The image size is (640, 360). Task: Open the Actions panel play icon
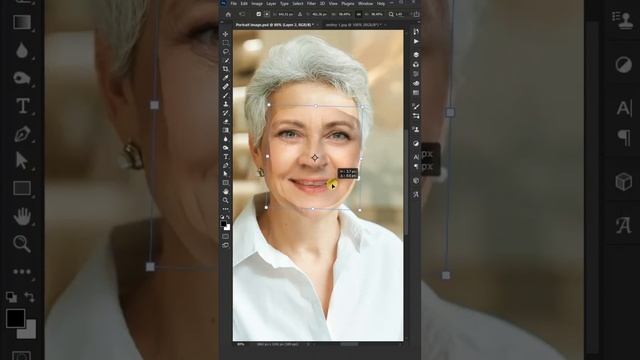(x=416, y=41)
